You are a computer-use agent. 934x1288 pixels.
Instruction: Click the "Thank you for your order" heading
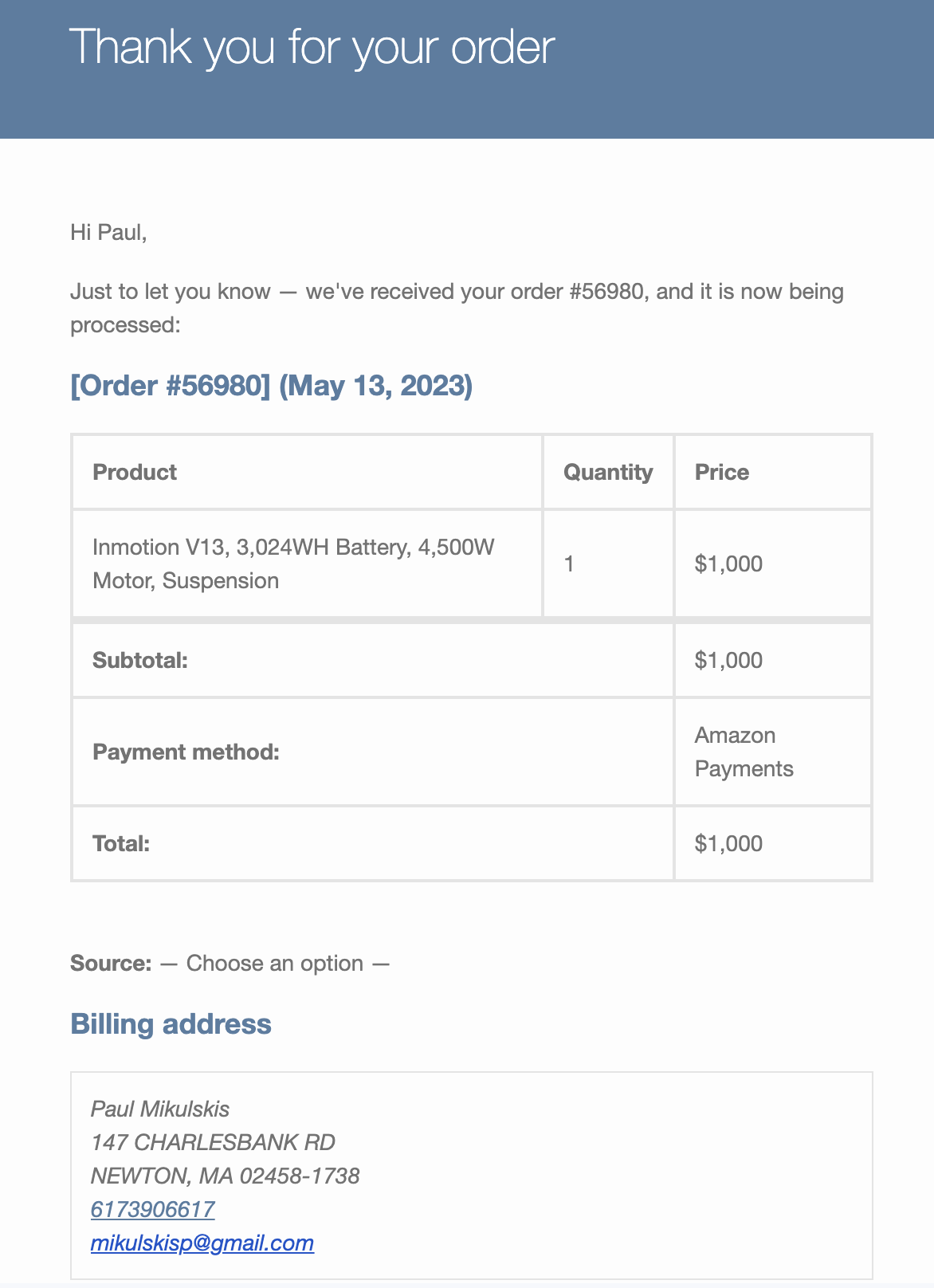tap(312, 47)
